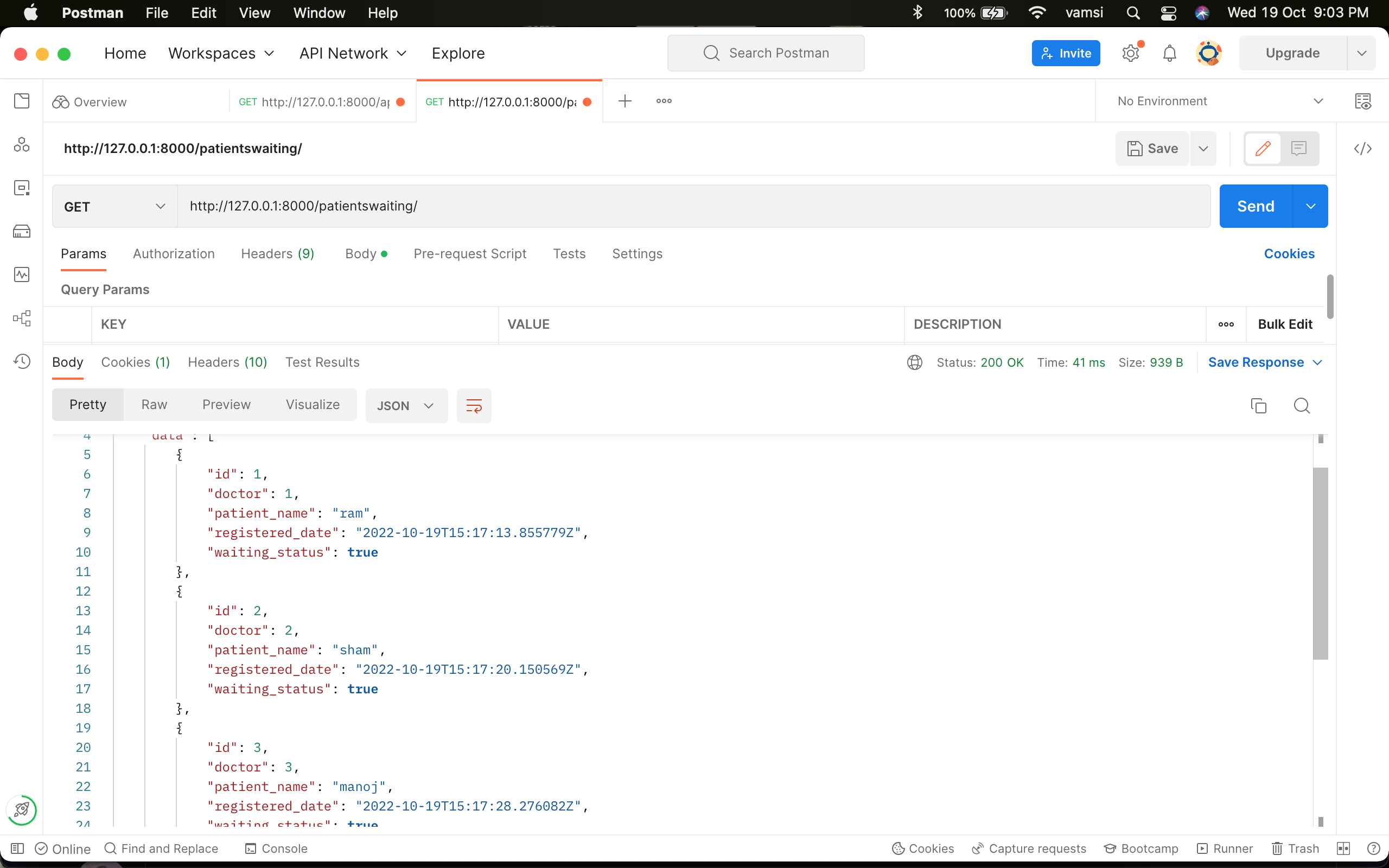Viewport: 1389px width, 868px height.
Task: Open the GET method dropdown
Action: pyautogui.click(x=112, y=206)
